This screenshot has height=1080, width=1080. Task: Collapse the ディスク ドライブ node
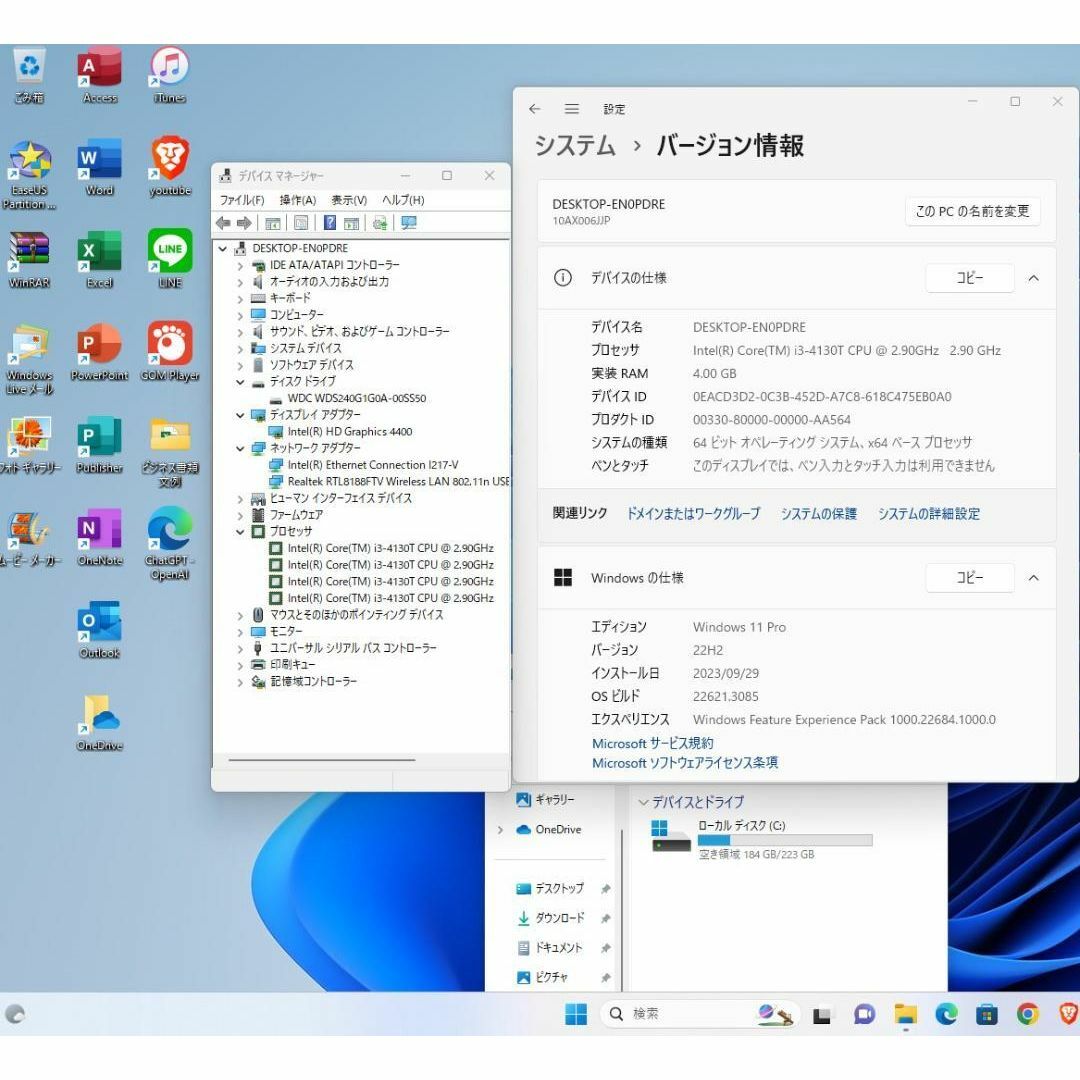click(240, 382)
